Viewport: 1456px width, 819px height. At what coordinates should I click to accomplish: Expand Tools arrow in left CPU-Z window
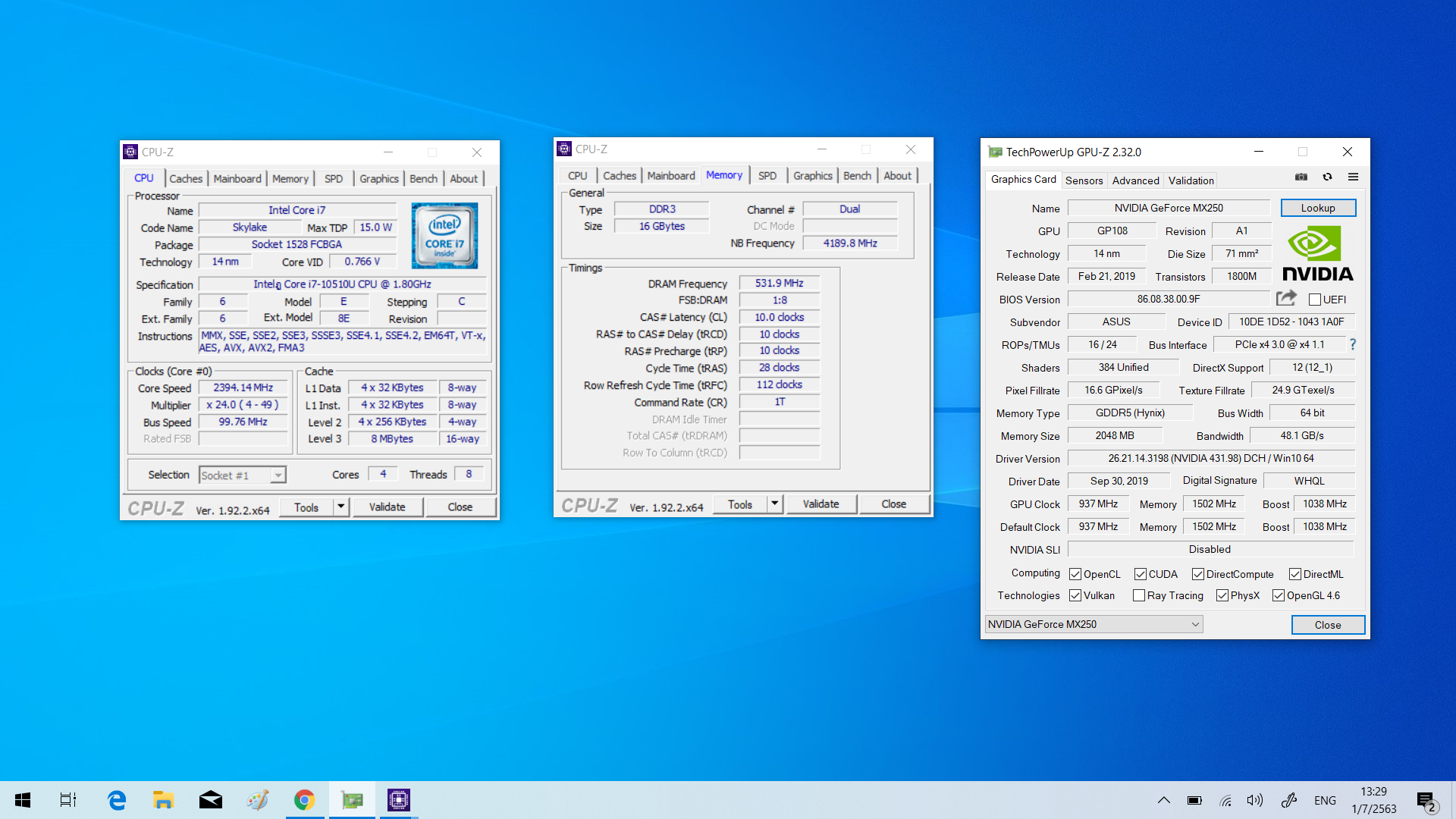340,507
